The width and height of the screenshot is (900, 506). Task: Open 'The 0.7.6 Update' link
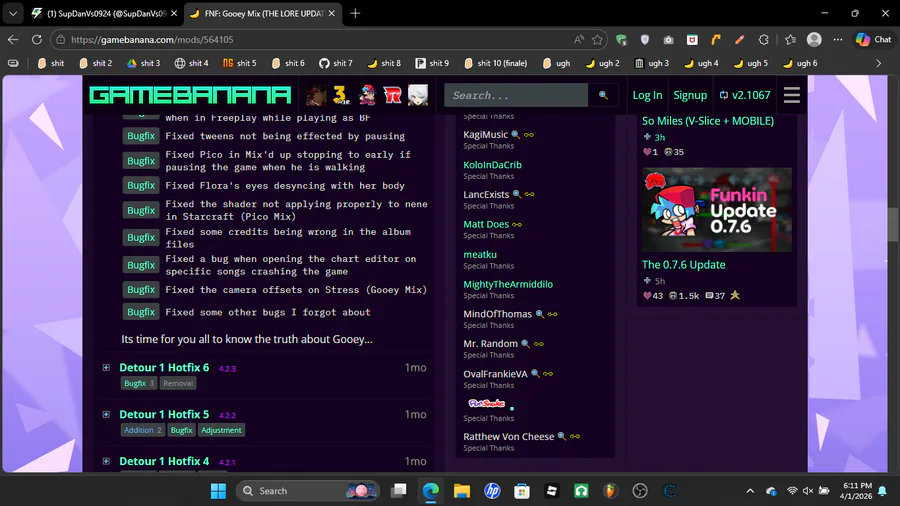(x=684, y=264)
